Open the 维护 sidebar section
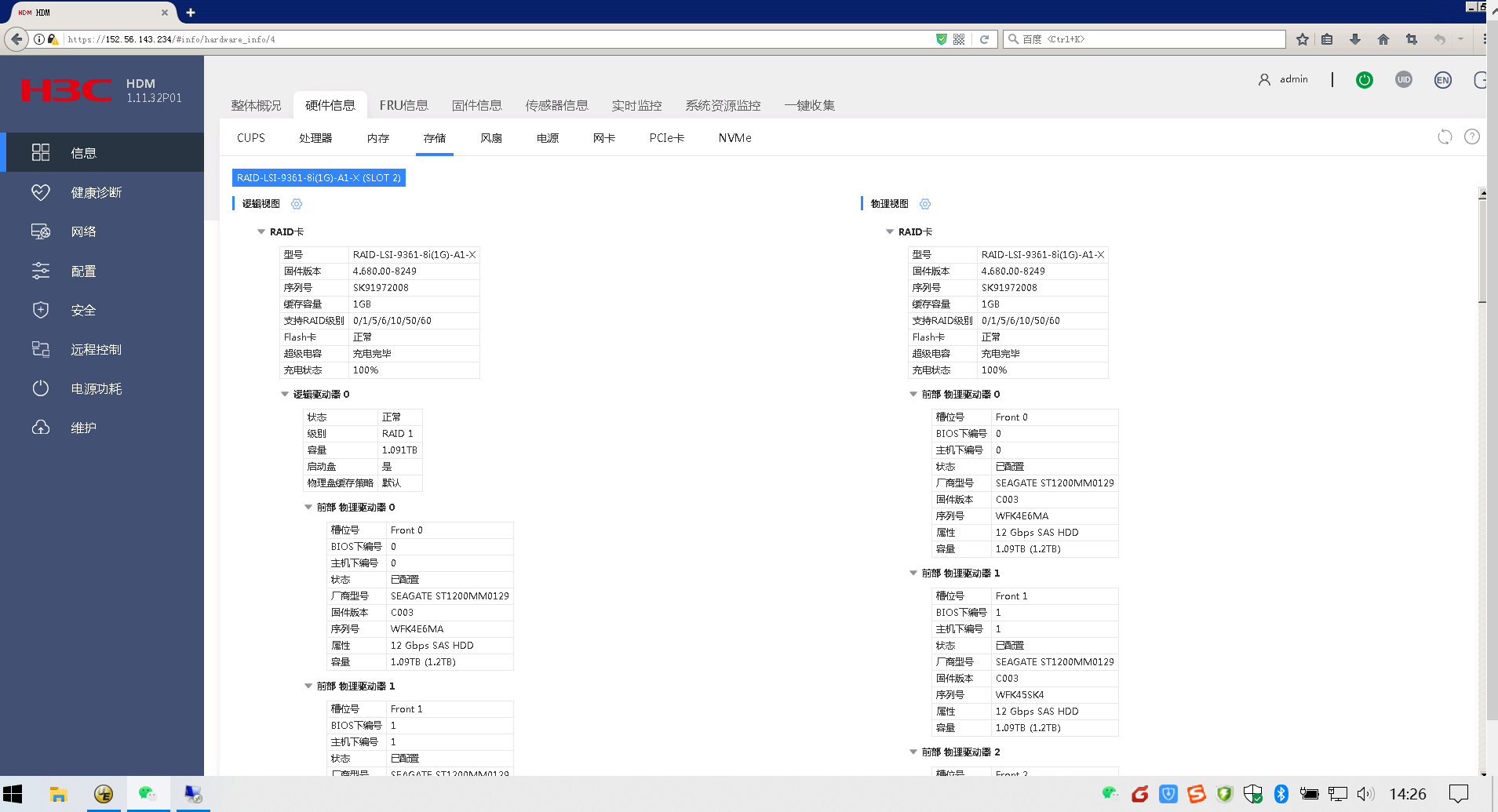1498x812 pixels. point(102,428)
